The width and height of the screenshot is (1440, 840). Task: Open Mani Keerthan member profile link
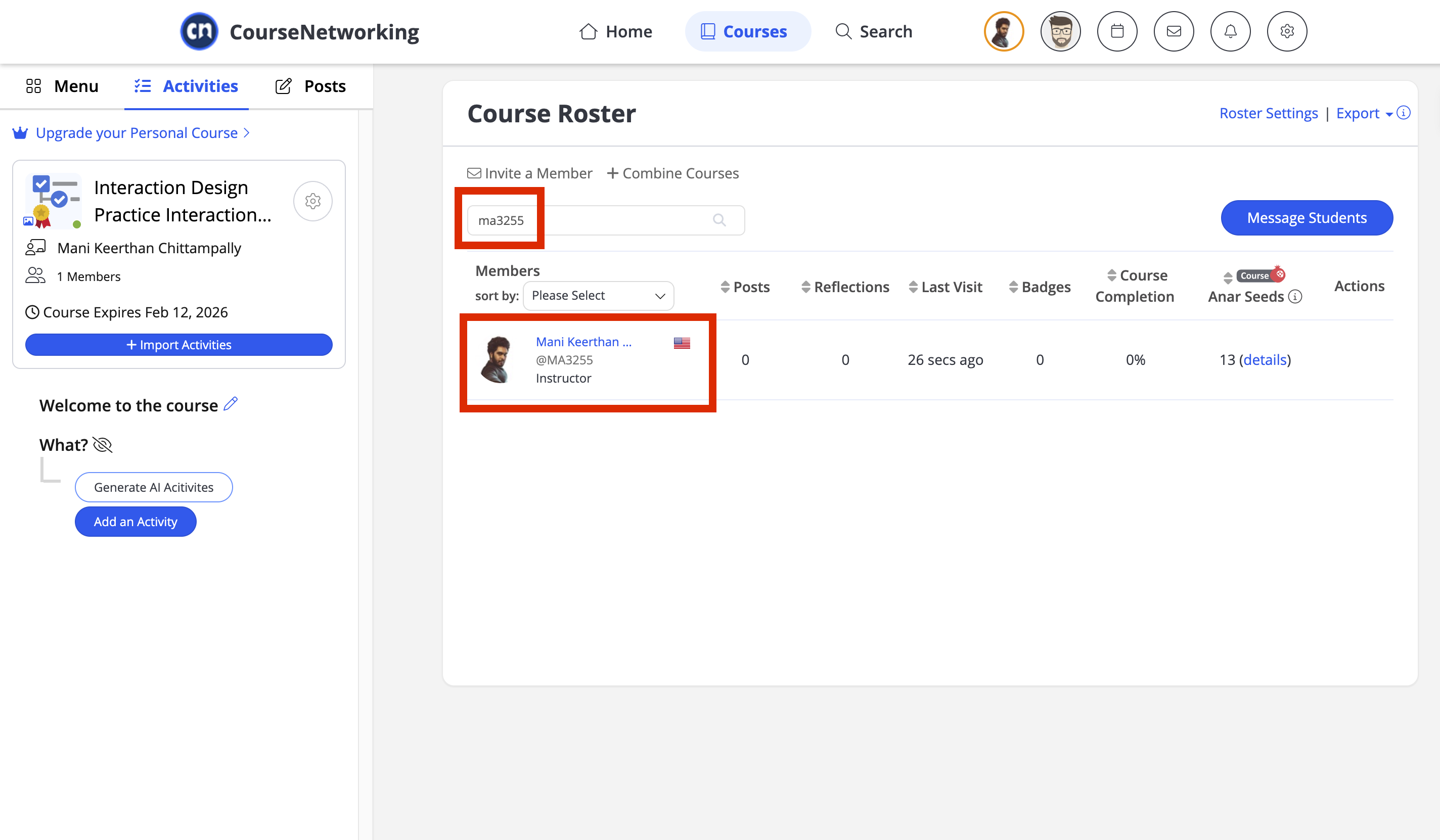tap(583, 342)
